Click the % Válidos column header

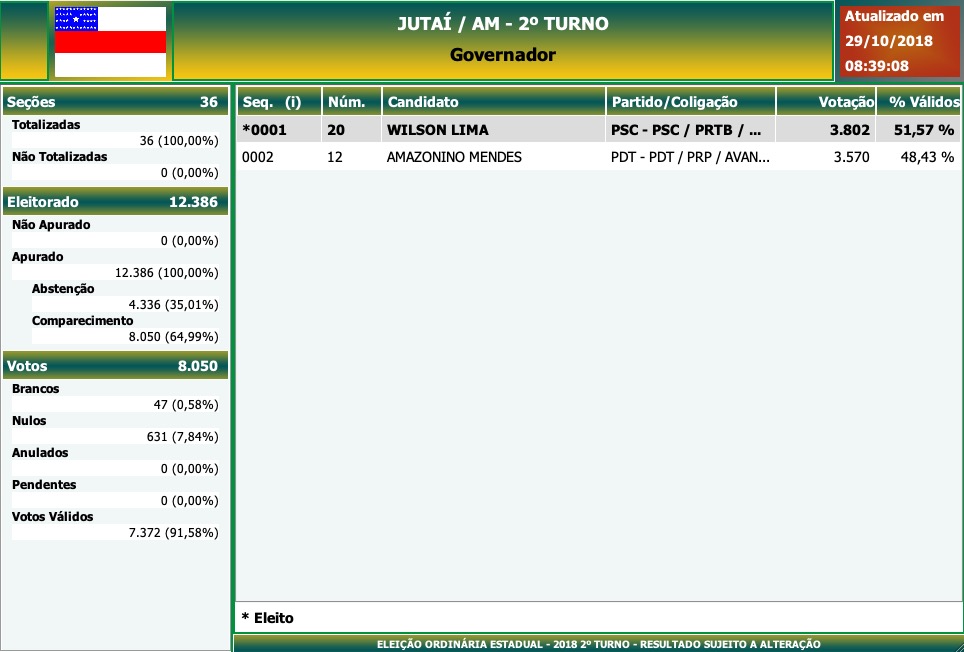point(920,102)
